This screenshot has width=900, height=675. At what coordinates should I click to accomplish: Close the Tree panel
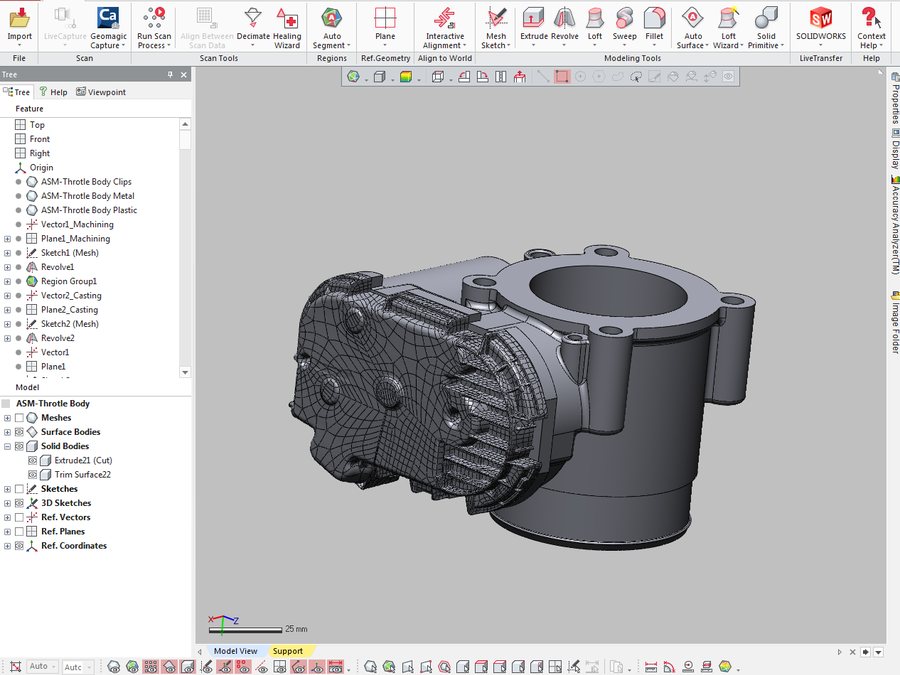184,75
